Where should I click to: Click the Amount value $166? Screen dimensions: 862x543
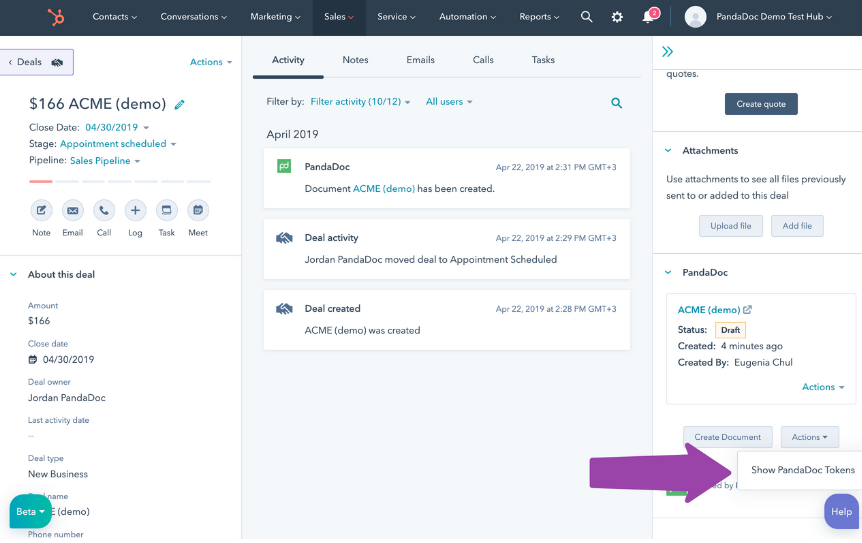pyautogui.click(x=39, y=321)
